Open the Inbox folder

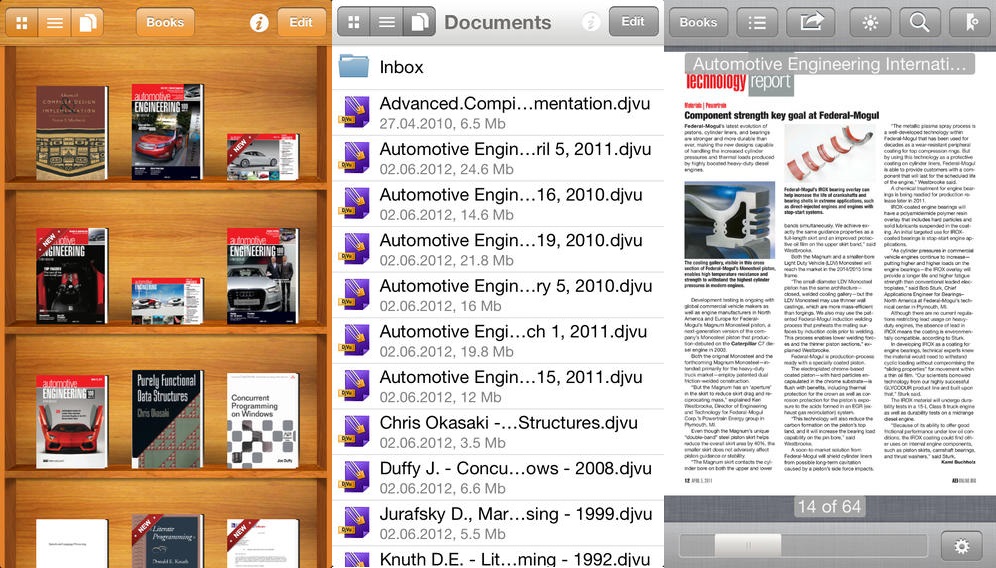click(400, 67)
